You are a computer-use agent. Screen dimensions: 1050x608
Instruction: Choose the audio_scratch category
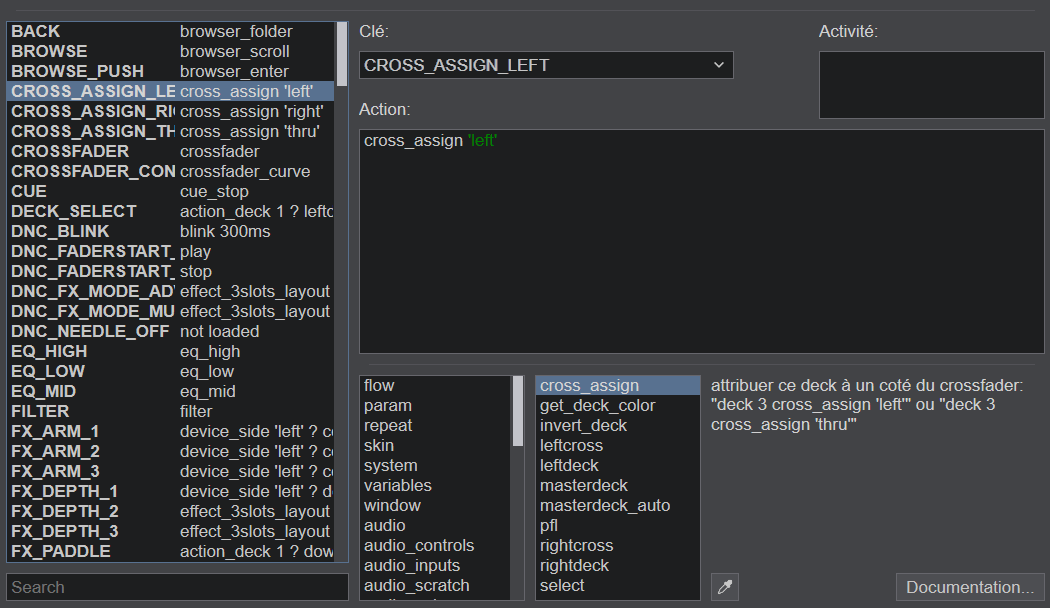(x=435, y=586)
